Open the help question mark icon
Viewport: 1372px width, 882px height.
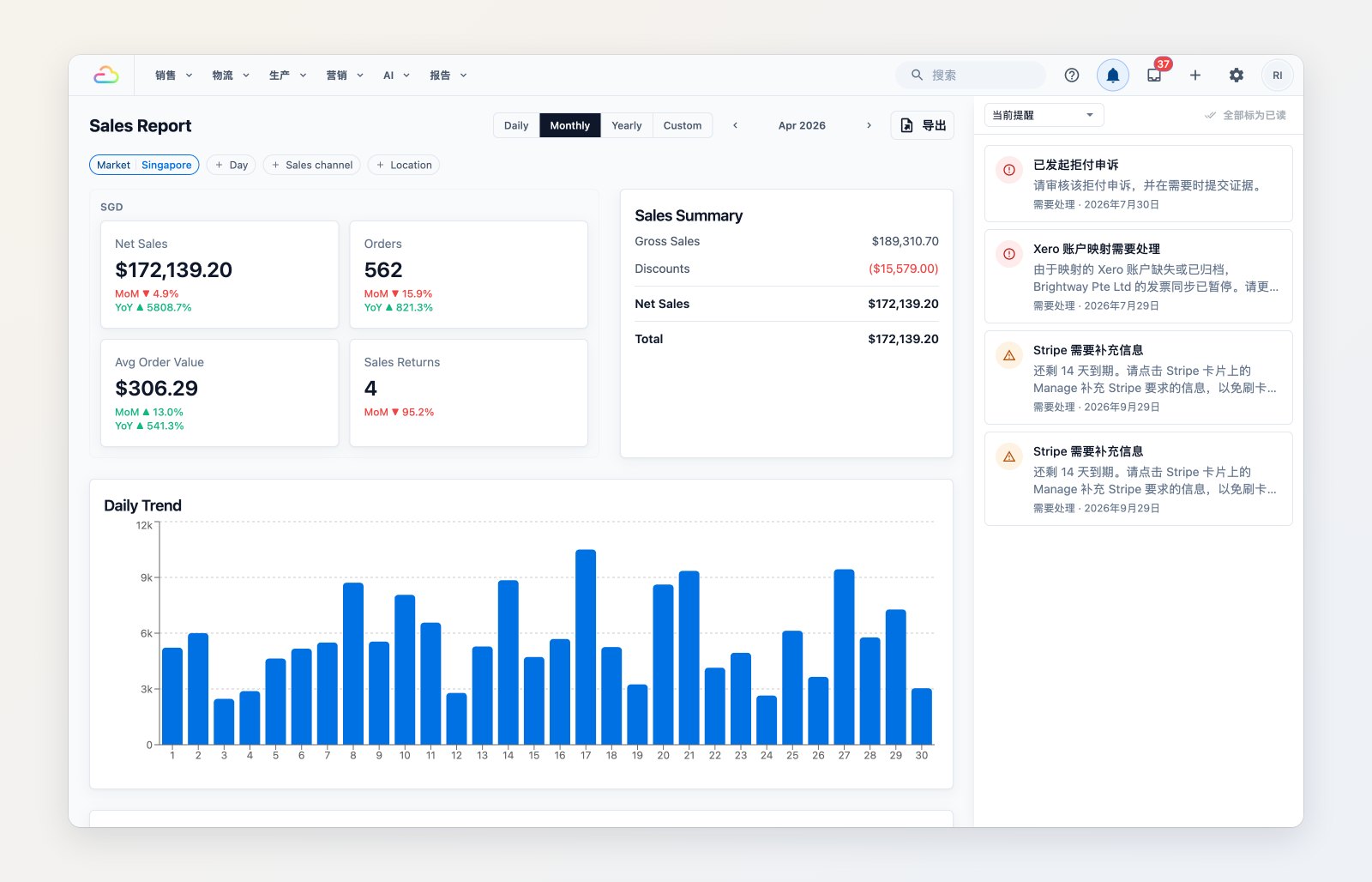tap(1072, 76)
